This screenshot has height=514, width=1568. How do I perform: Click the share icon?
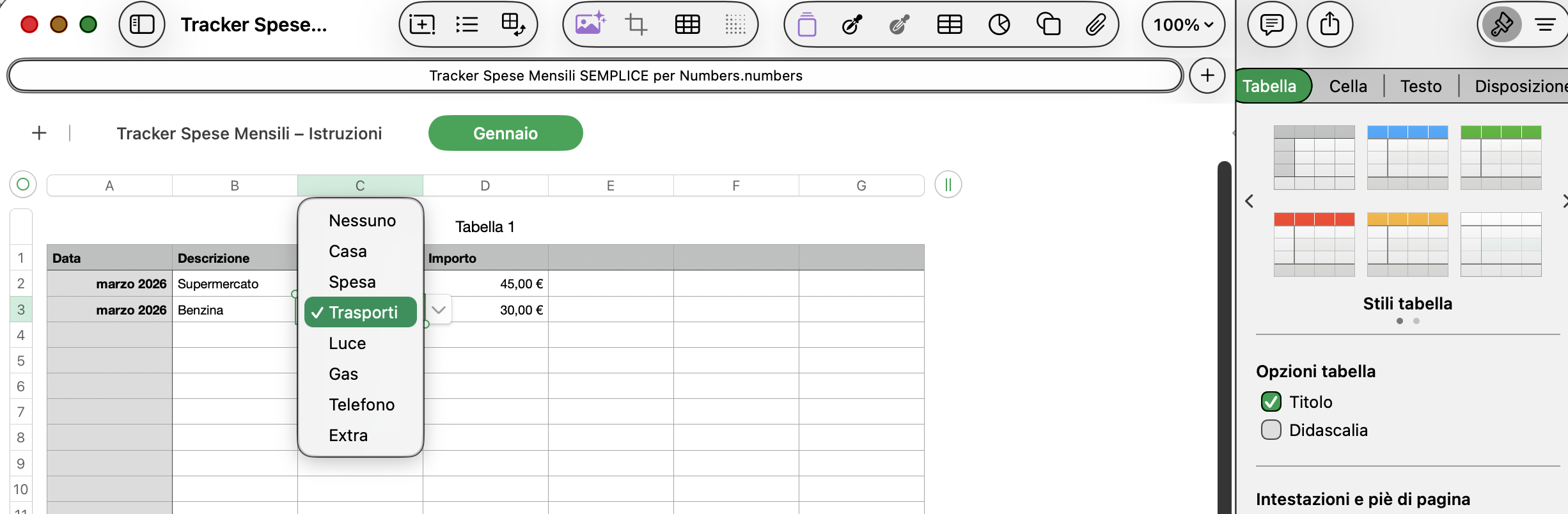point(1329,25)
